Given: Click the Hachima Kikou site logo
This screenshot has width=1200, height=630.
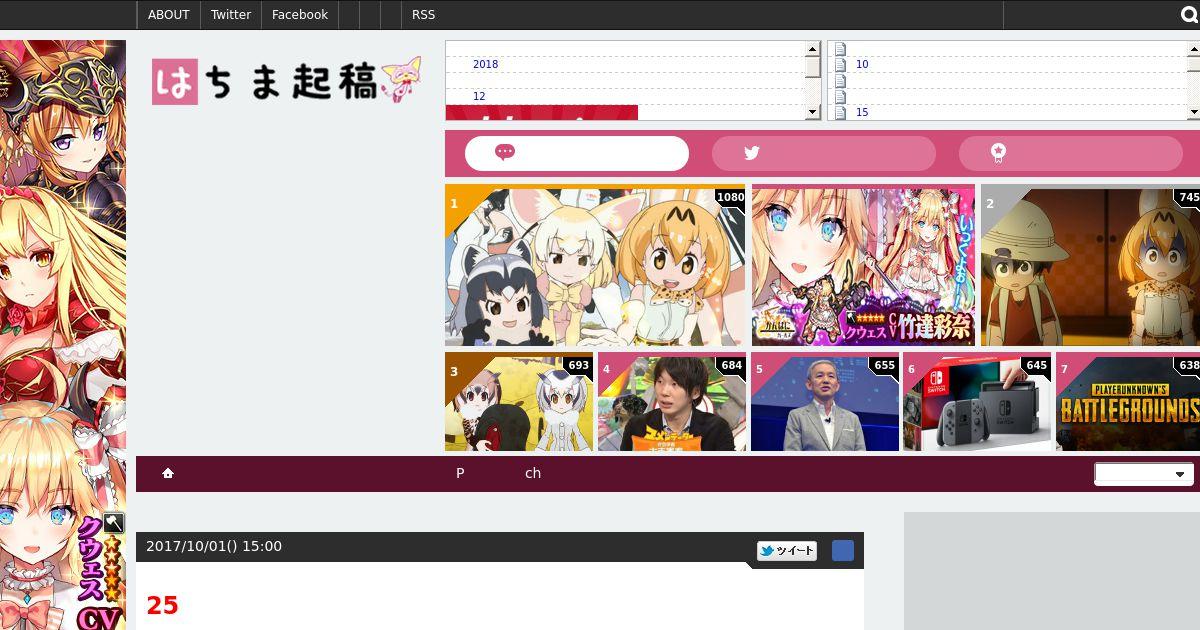Looking at the screenshot, I should (286, 81).
